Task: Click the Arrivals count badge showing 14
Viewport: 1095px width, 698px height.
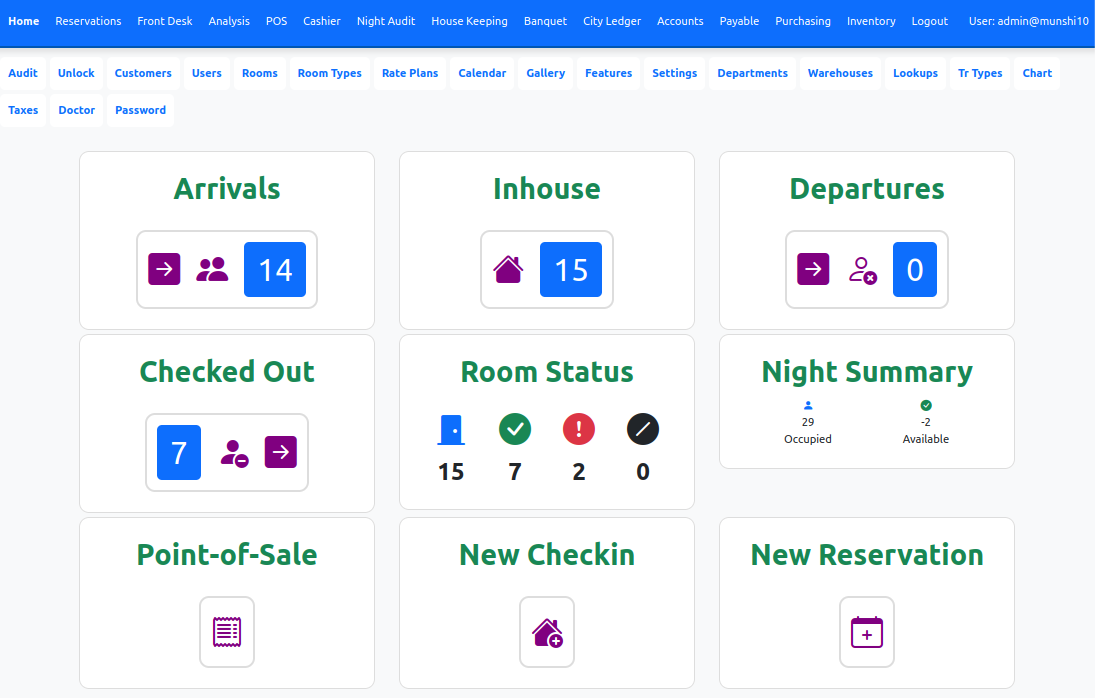Action: pos(275,269)
